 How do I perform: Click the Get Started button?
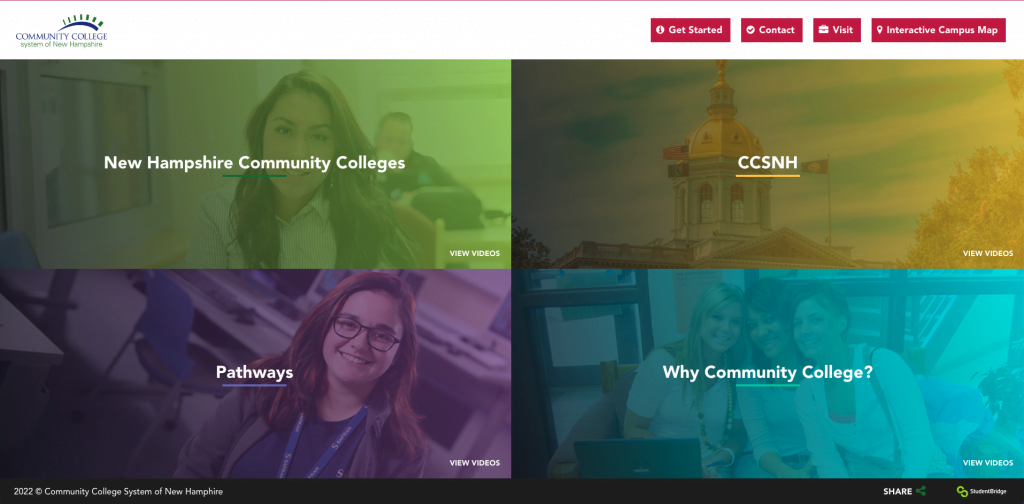pos(690,30)
